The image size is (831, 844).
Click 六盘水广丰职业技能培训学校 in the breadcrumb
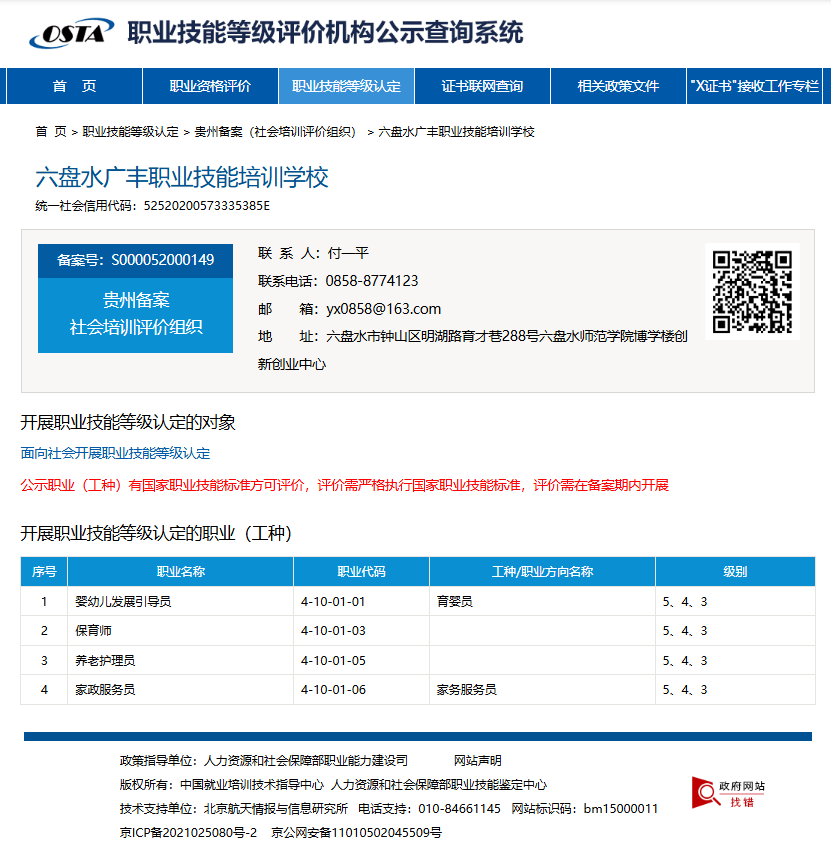coord(456,132)
